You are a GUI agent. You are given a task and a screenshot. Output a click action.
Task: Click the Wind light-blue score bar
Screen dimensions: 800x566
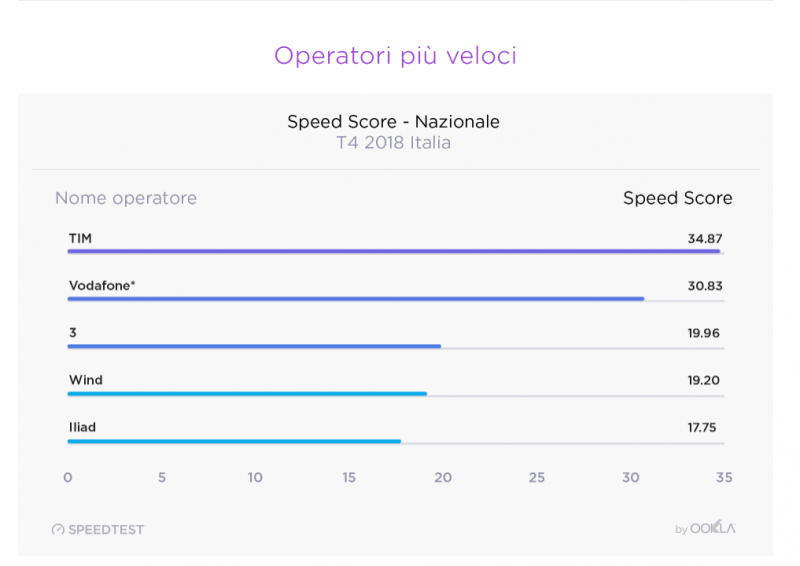[247, 393]
